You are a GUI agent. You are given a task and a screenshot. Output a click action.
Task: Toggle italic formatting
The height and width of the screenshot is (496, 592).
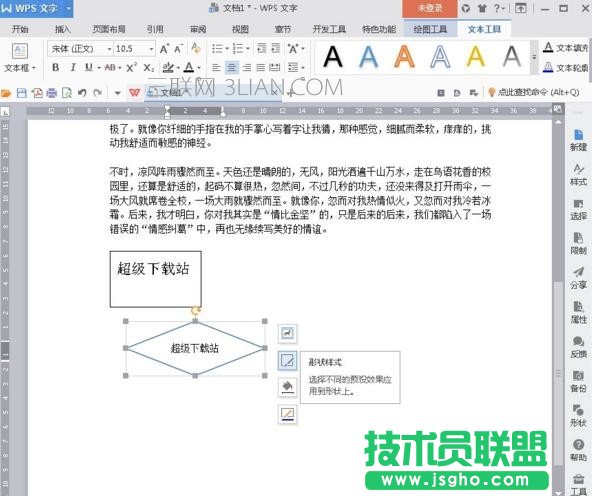pyautogui.click(x=72, y=68)
